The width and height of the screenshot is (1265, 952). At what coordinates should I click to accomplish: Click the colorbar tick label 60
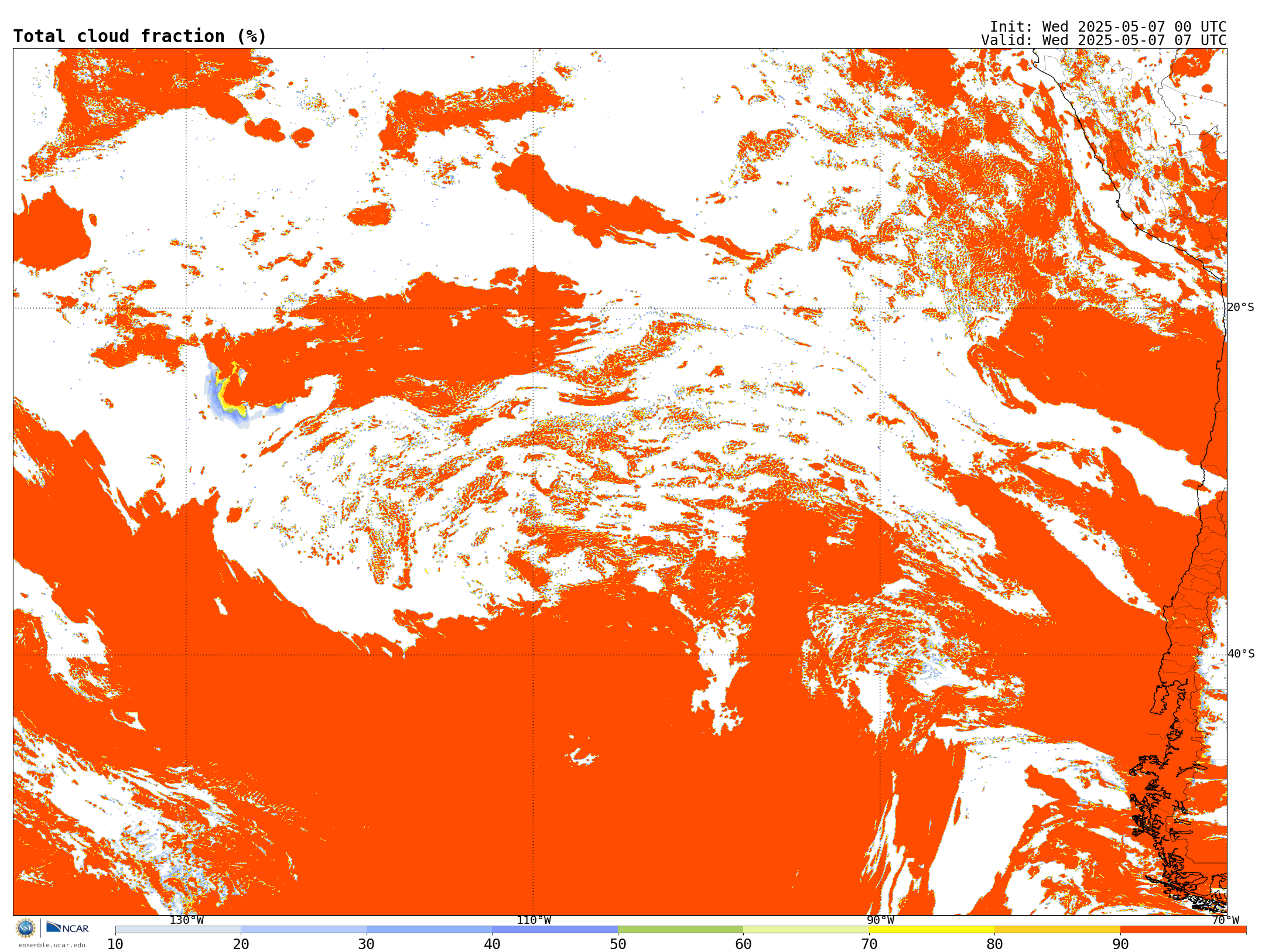pyautogui.click(x=743, y=944)
